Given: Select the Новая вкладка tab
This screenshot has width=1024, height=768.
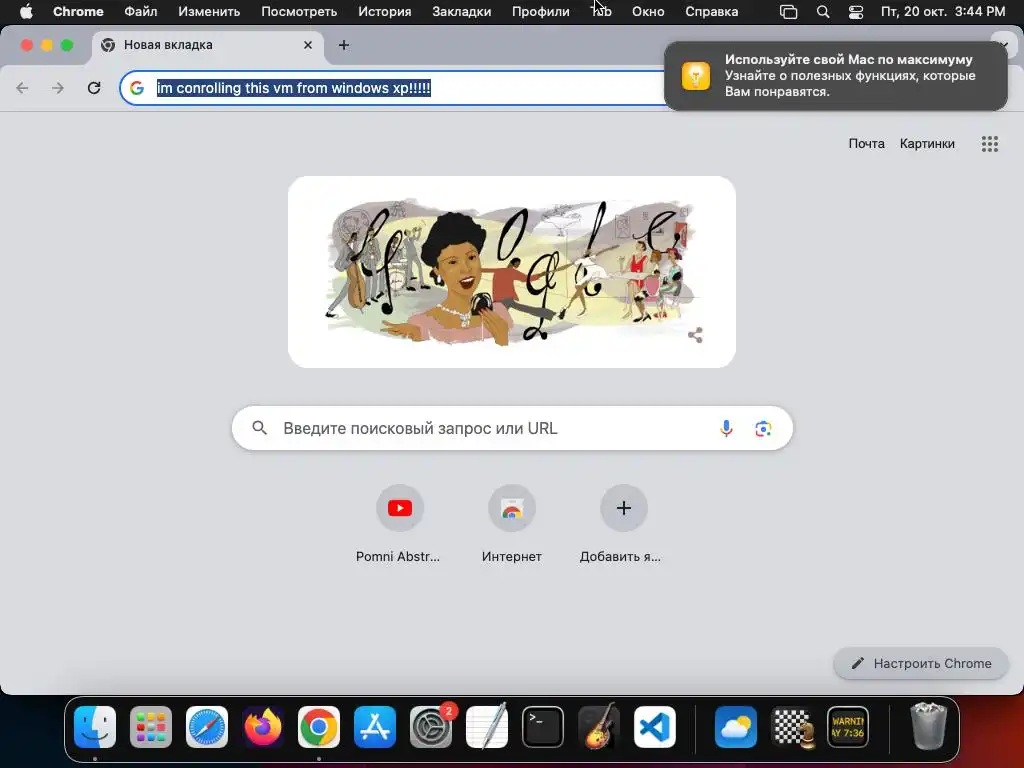Looking at the screenshot, I should pyautogui.click(x=208, y=45).
